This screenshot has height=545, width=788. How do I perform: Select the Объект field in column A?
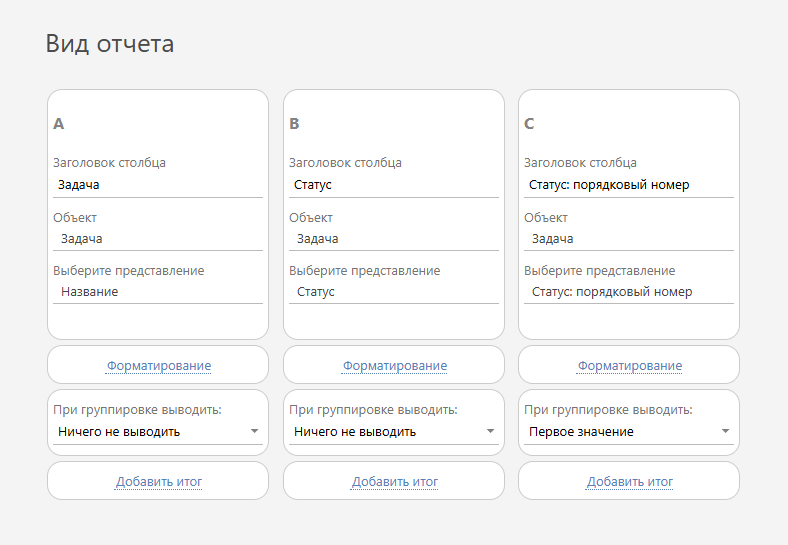point(158,239)
